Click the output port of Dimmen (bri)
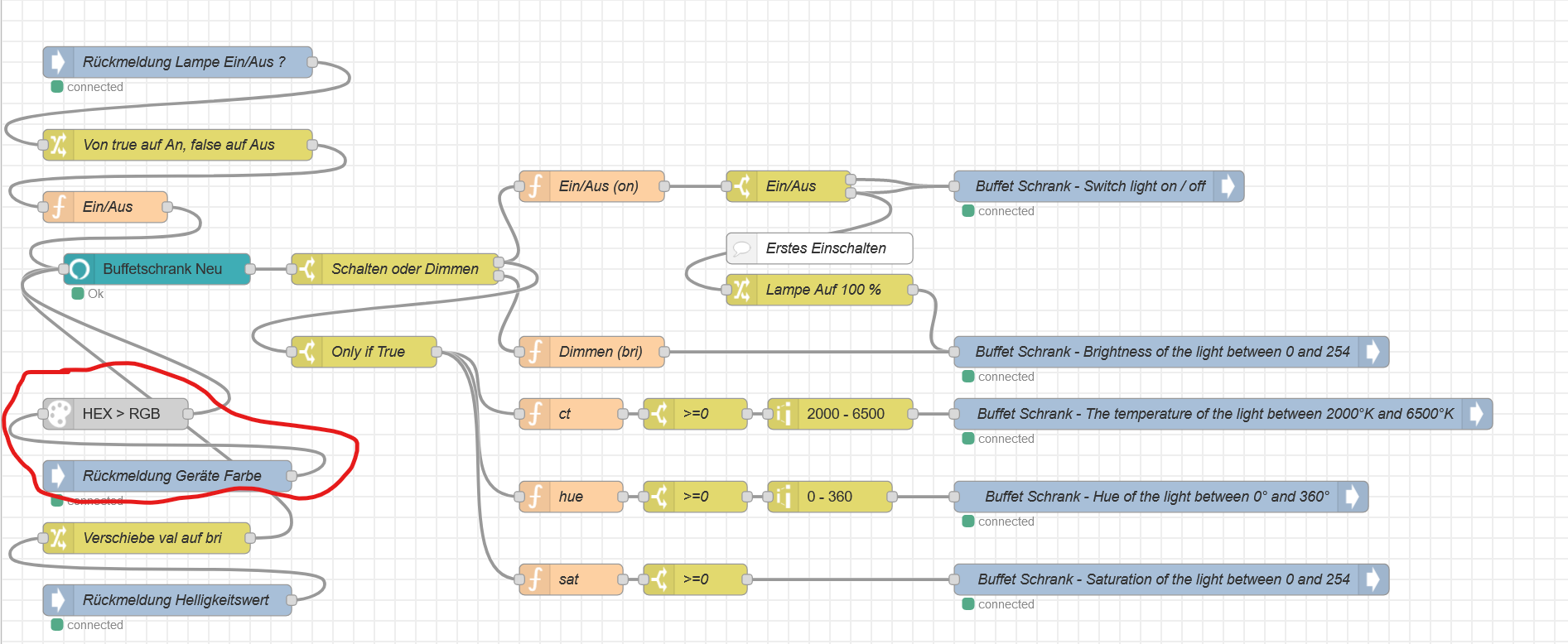The image size is (1568, 644). 664,352
